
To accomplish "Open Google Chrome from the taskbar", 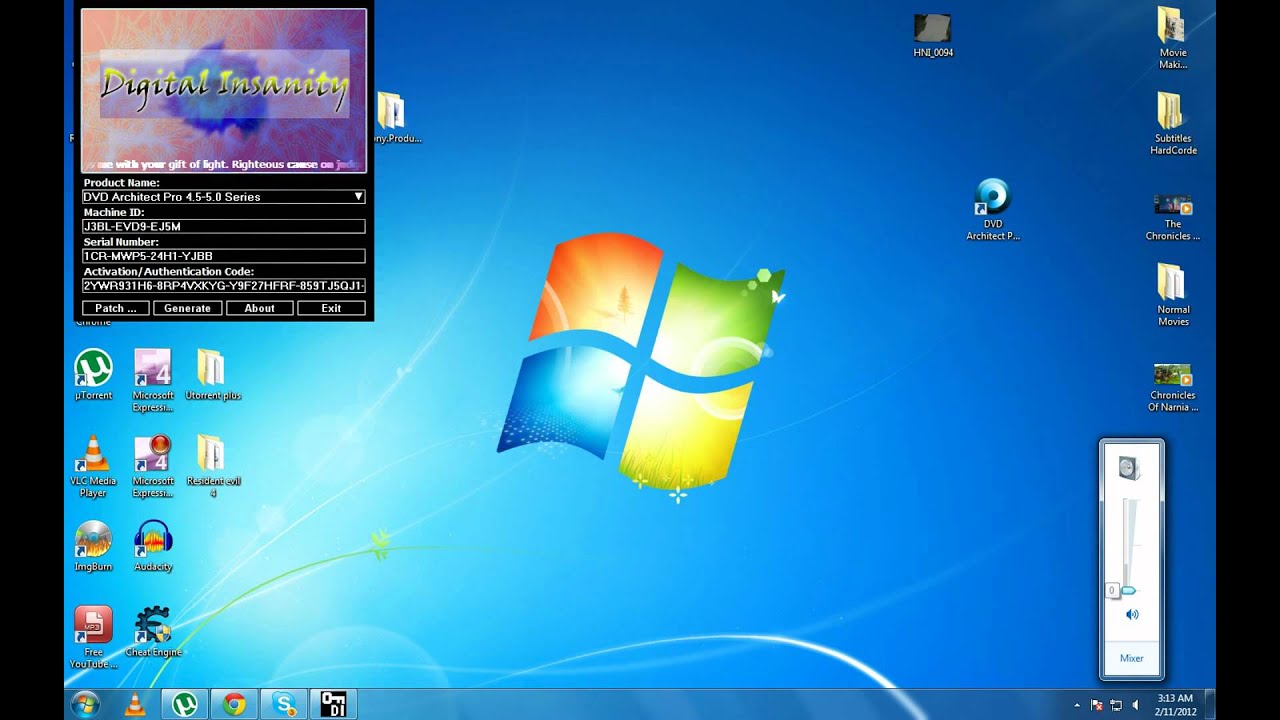I will (234, 704).
